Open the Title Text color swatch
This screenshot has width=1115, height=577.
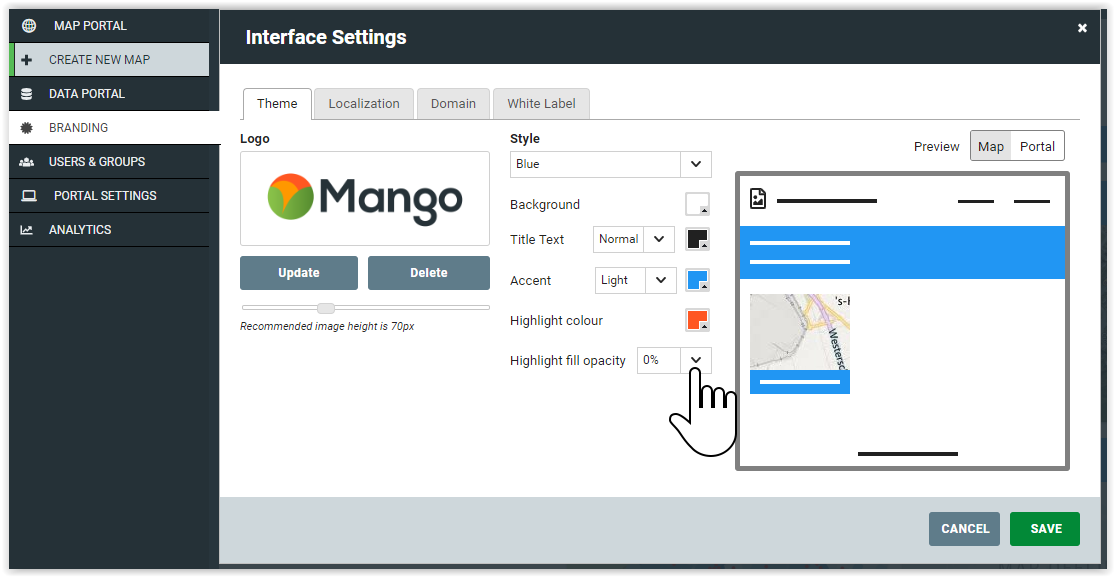(698, 239)
